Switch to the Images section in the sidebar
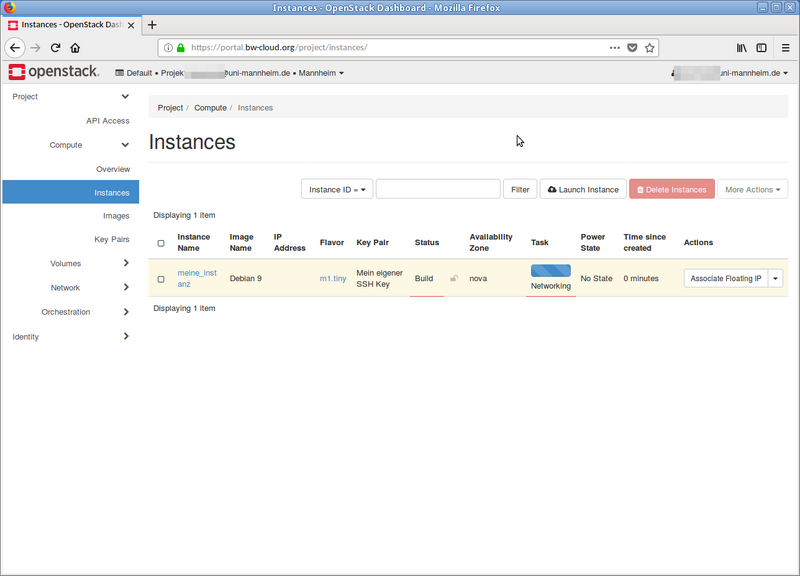This screenshot has height=576, width=800. [x=117, y=215]
